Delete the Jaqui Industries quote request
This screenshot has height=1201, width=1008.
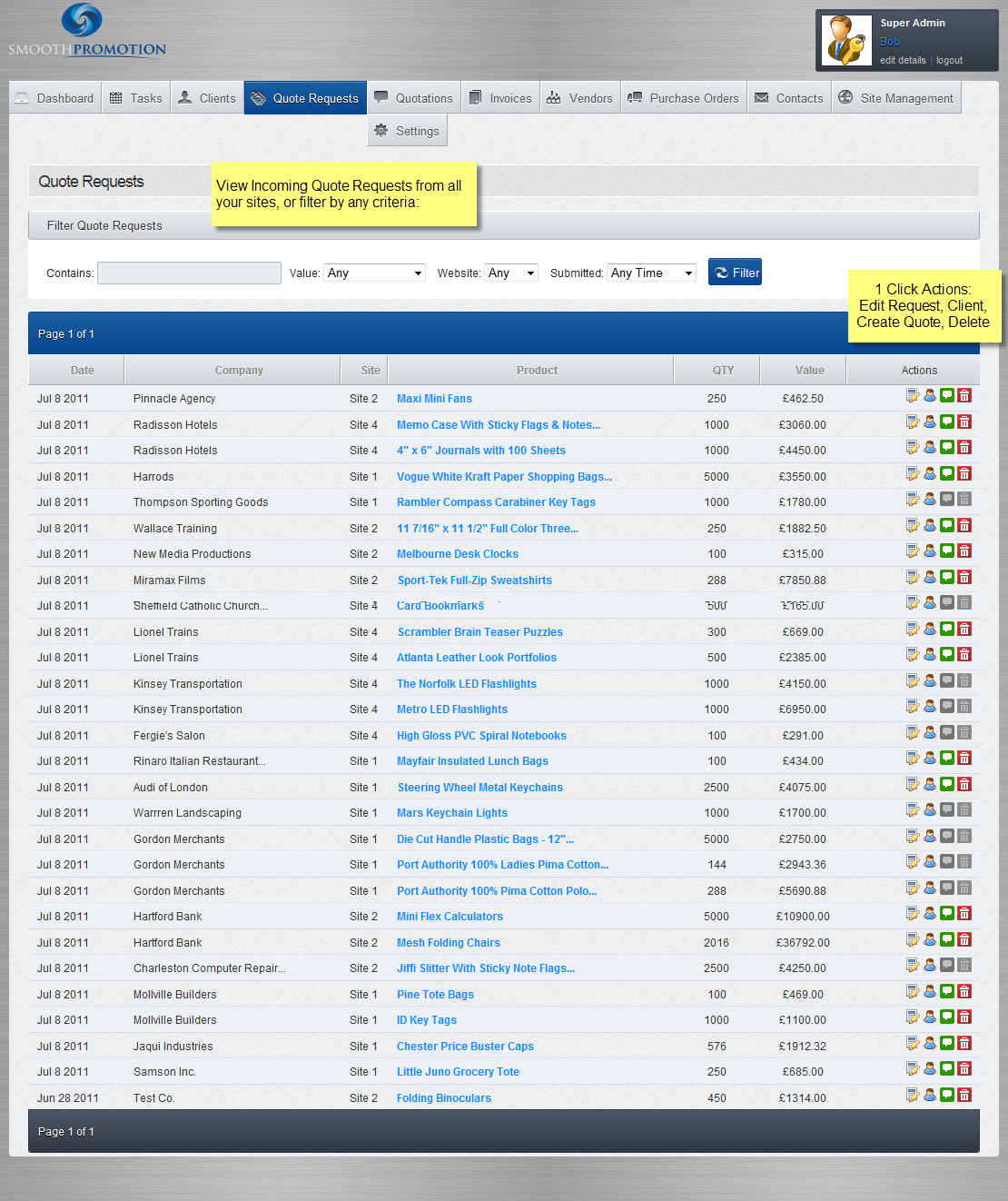(x=964, y=1043)
